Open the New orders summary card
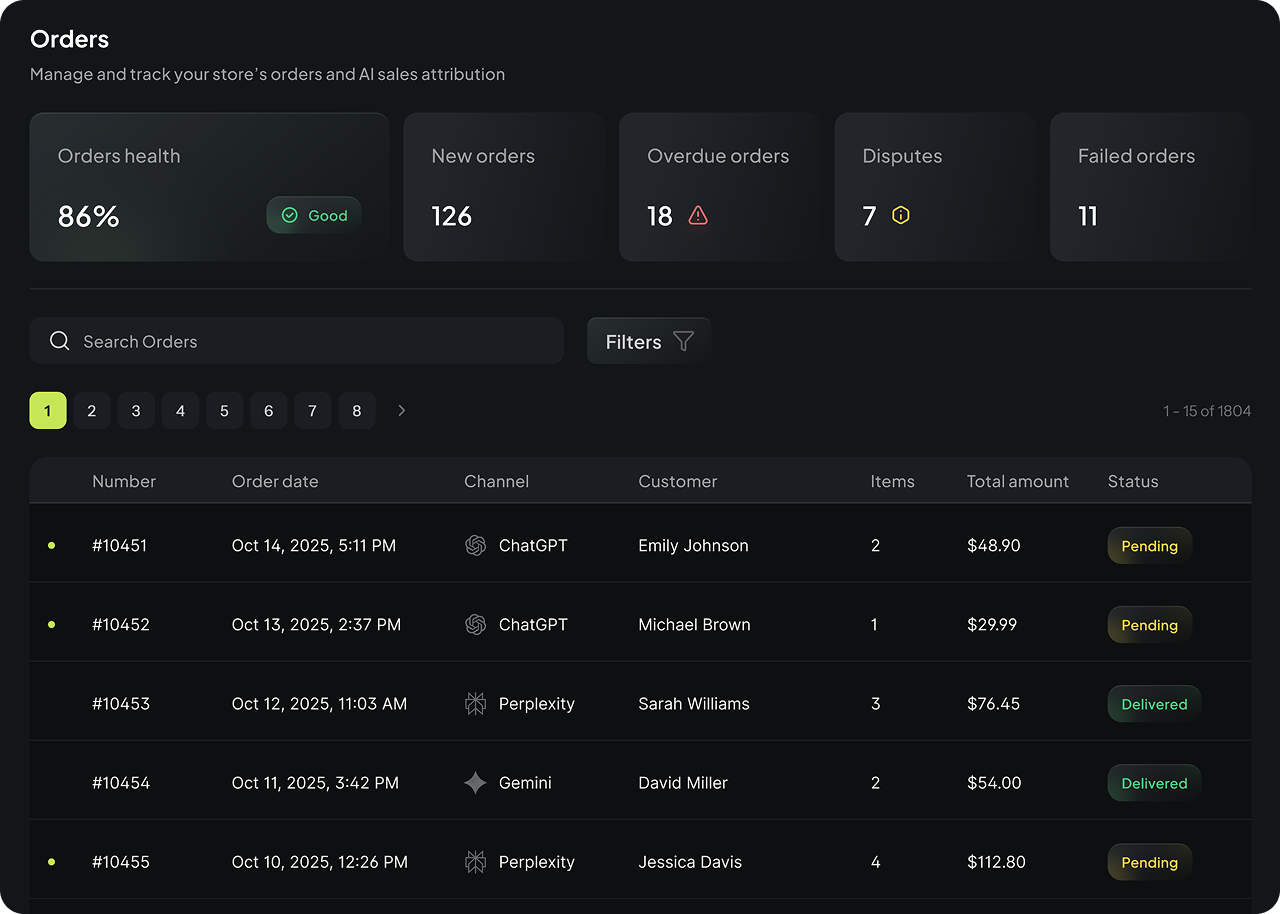This screenshot has width=1280, height=914. click(x=504, y=187)
